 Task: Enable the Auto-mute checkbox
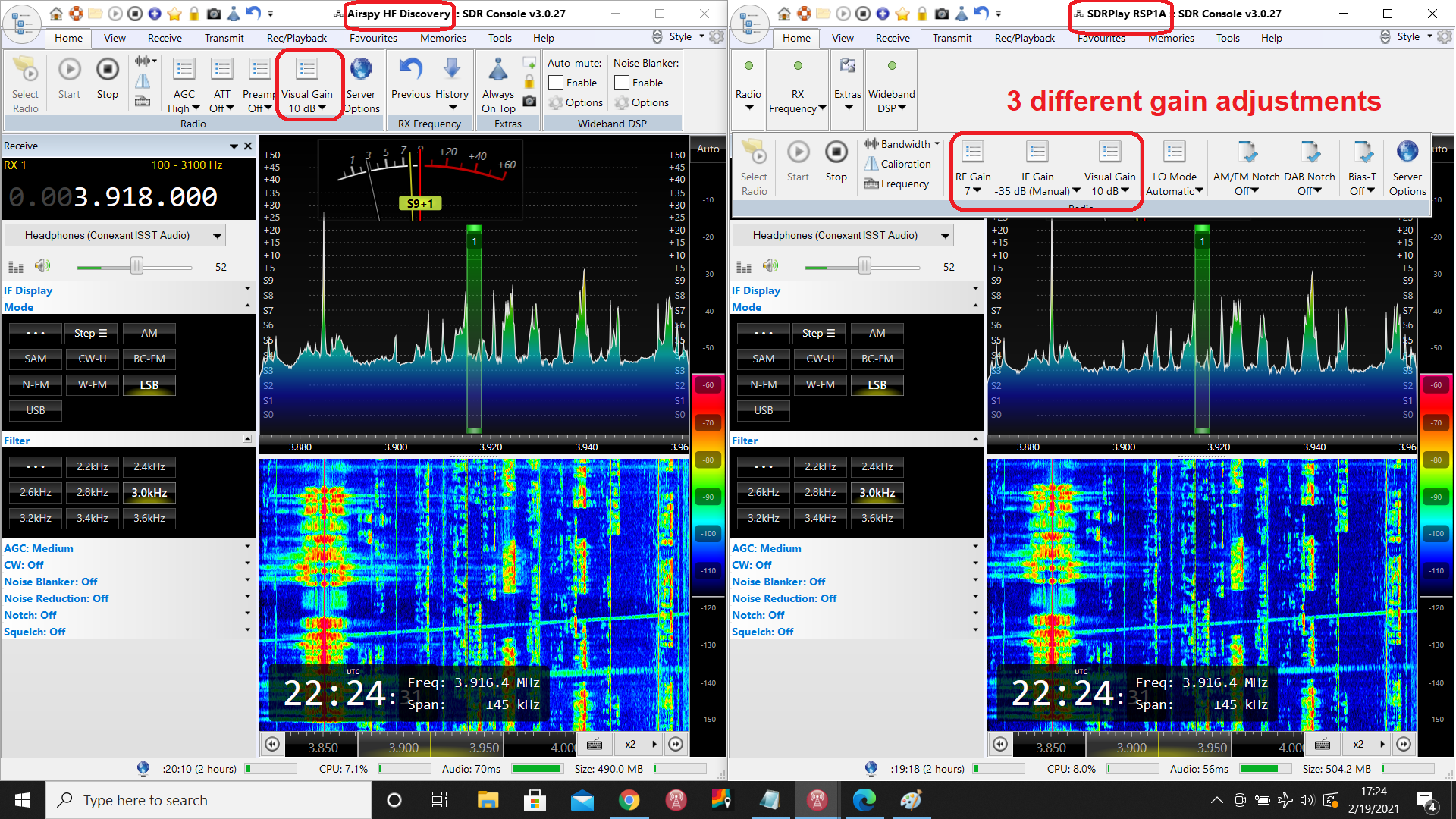556,83
